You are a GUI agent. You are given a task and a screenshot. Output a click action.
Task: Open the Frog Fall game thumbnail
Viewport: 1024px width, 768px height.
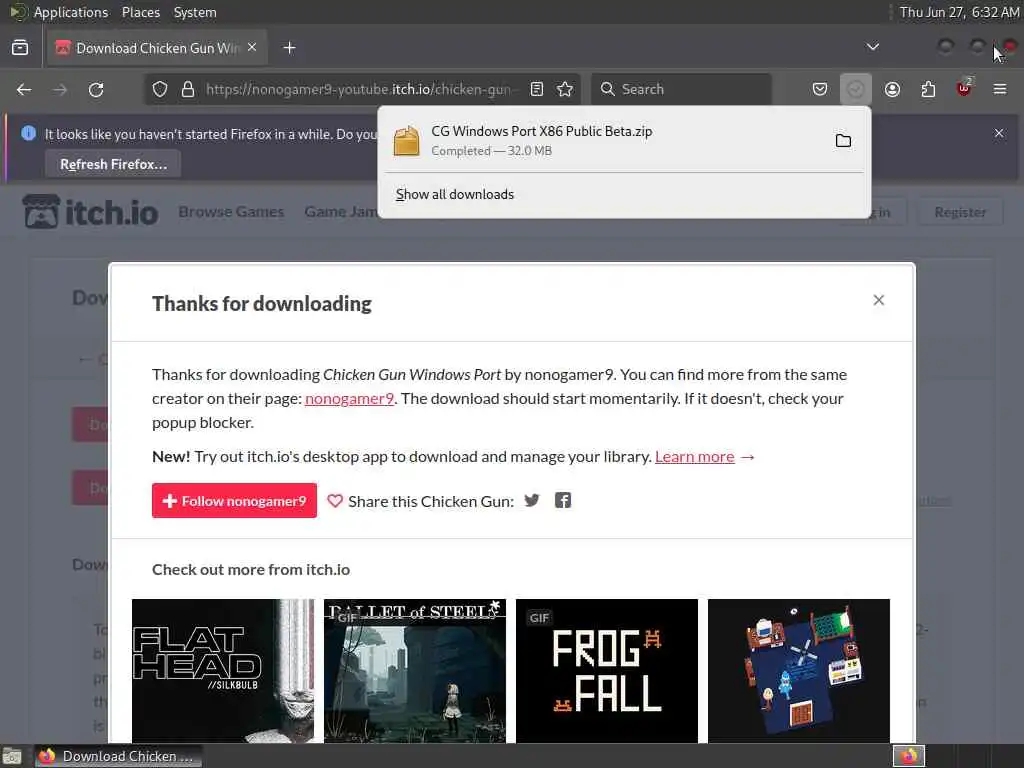pyautogui.click(x=607, y=671)
